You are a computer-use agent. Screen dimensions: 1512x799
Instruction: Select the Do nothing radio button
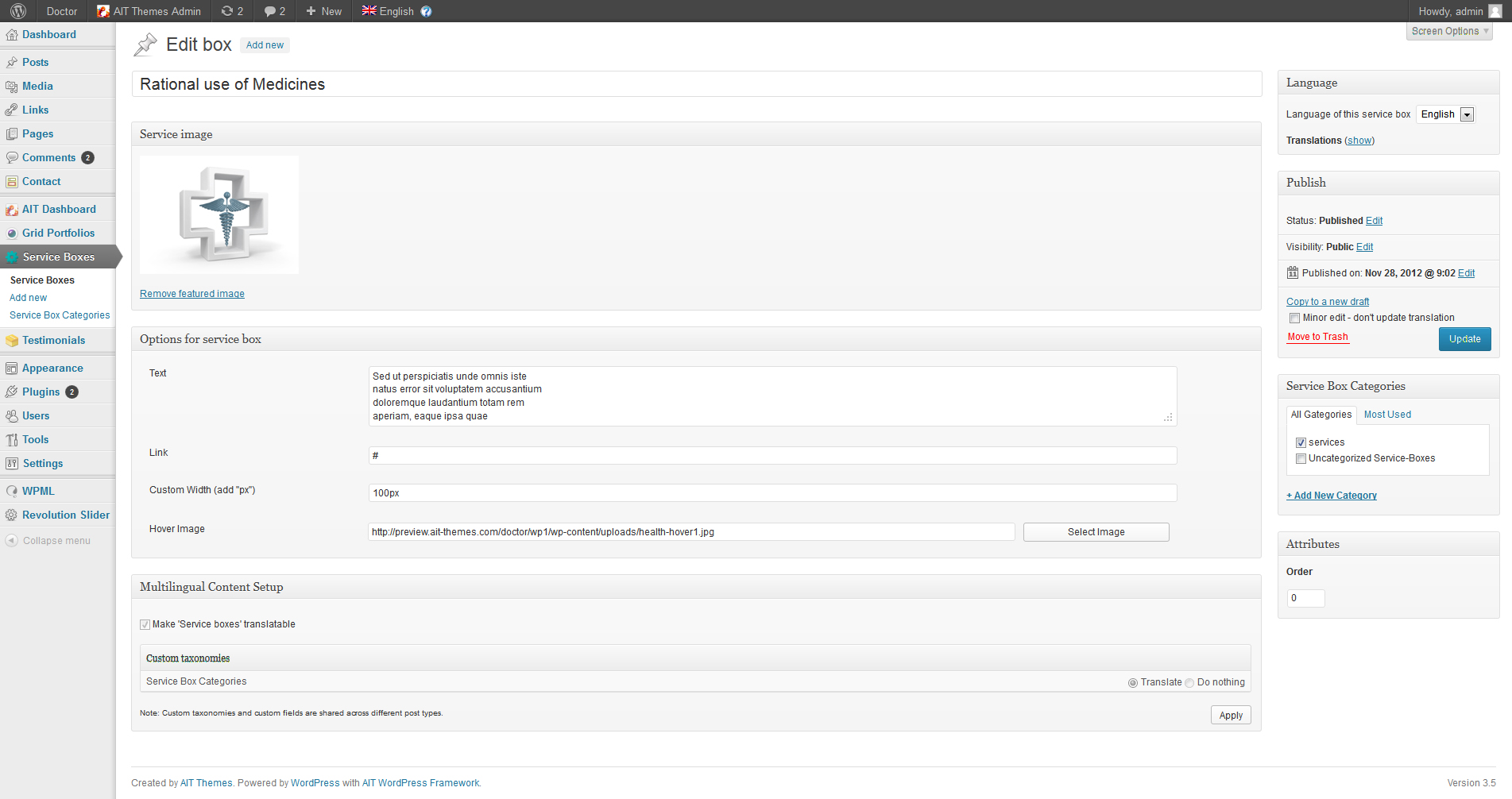coord(1189,683)
